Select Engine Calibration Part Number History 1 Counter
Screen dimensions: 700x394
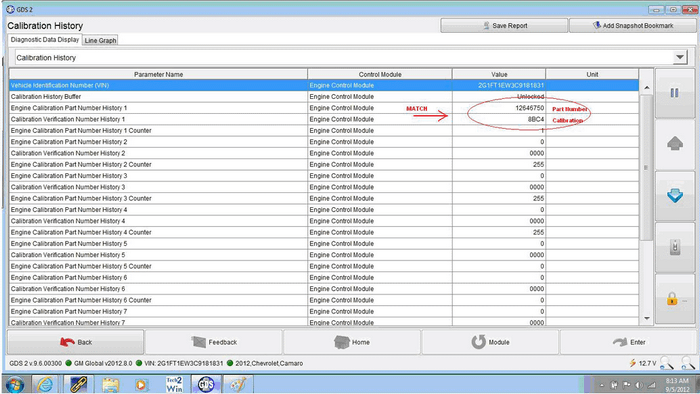click(x=324, y=130)
